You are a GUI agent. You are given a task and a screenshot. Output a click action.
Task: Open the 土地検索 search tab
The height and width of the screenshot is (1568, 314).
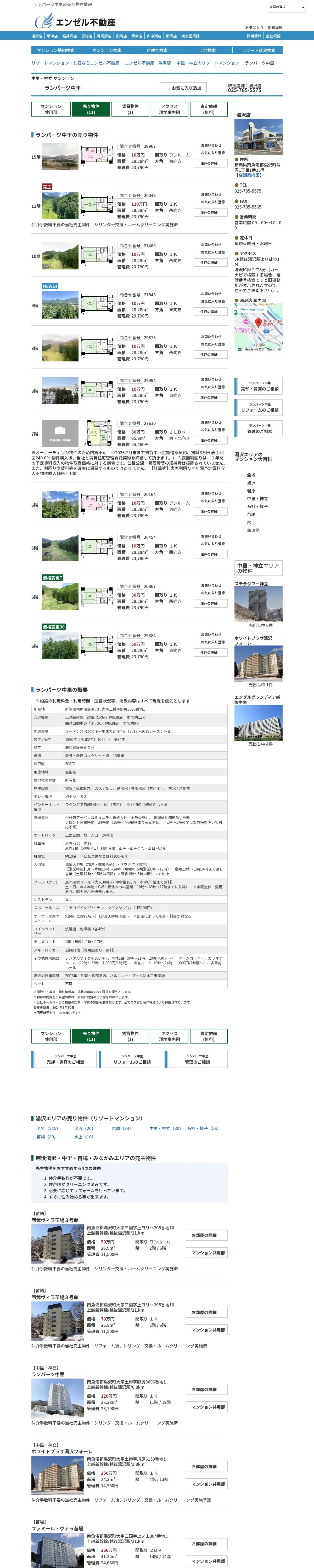point(207,50)
